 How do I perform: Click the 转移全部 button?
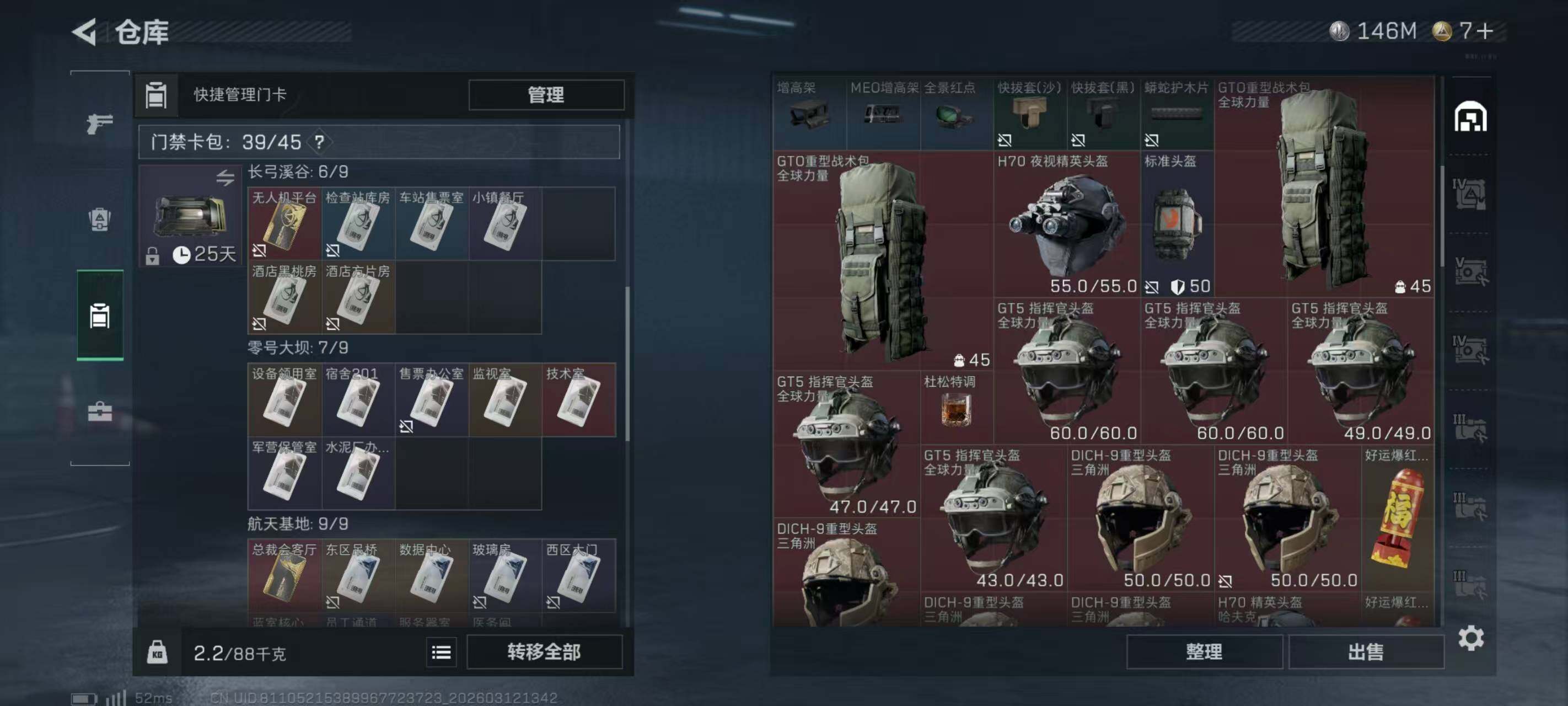point(544,652)
